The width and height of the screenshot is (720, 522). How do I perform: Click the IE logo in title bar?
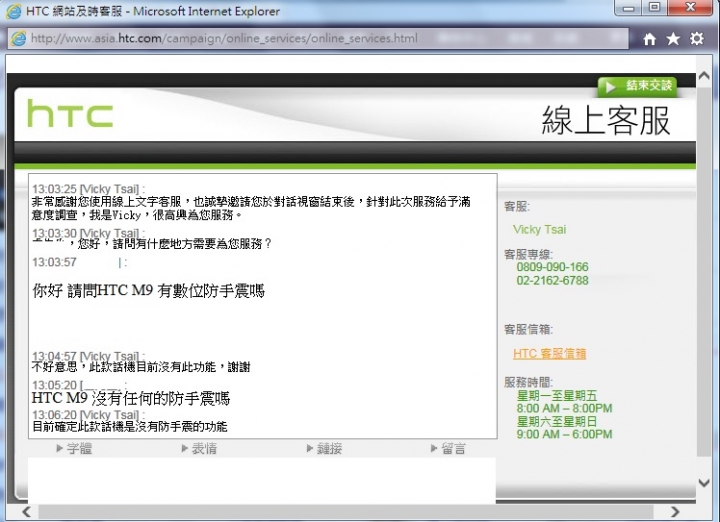click(x=13, y=11)
